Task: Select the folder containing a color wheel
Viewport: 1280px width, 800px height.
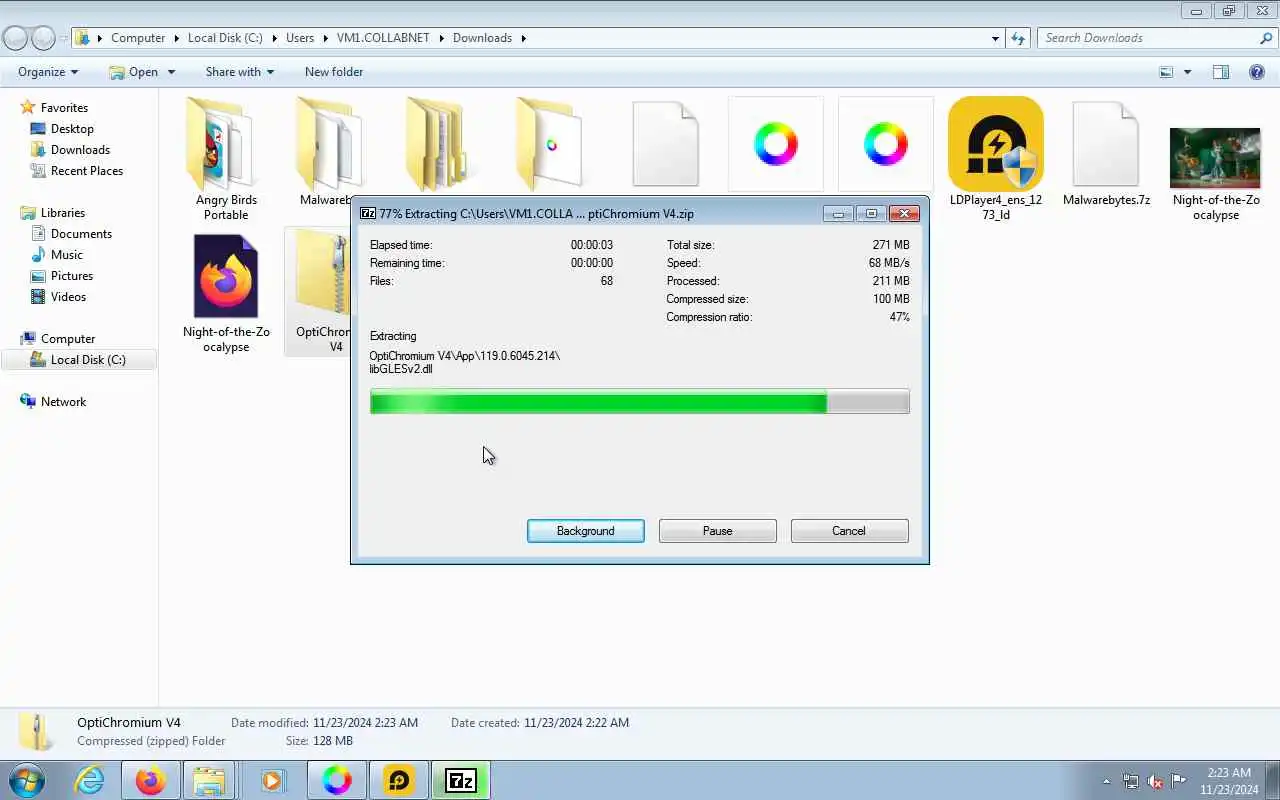Action: pyautogui.click(x=548, y=144)
